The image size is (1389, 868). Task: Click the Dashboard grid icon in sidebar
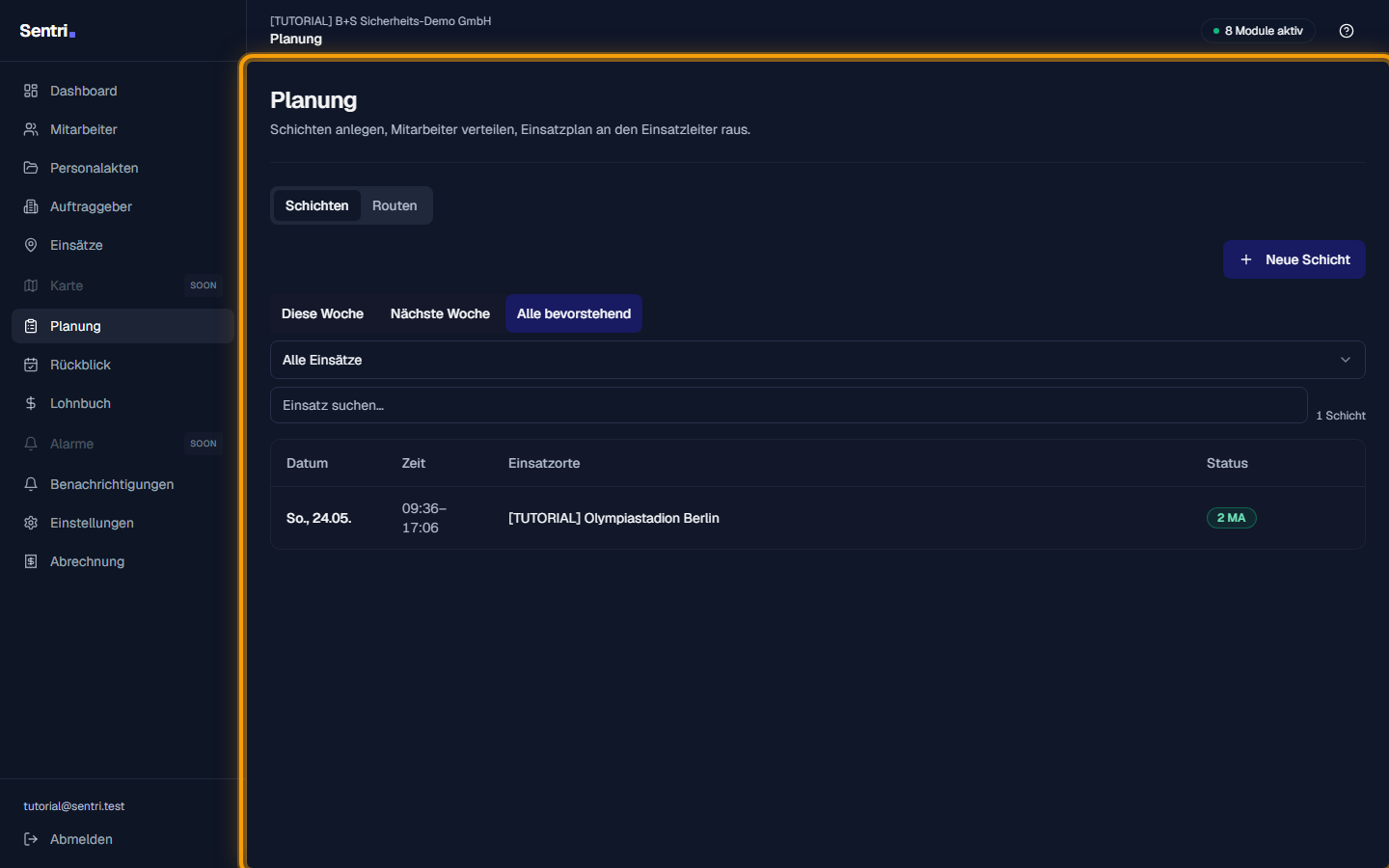tap(31, 91)
